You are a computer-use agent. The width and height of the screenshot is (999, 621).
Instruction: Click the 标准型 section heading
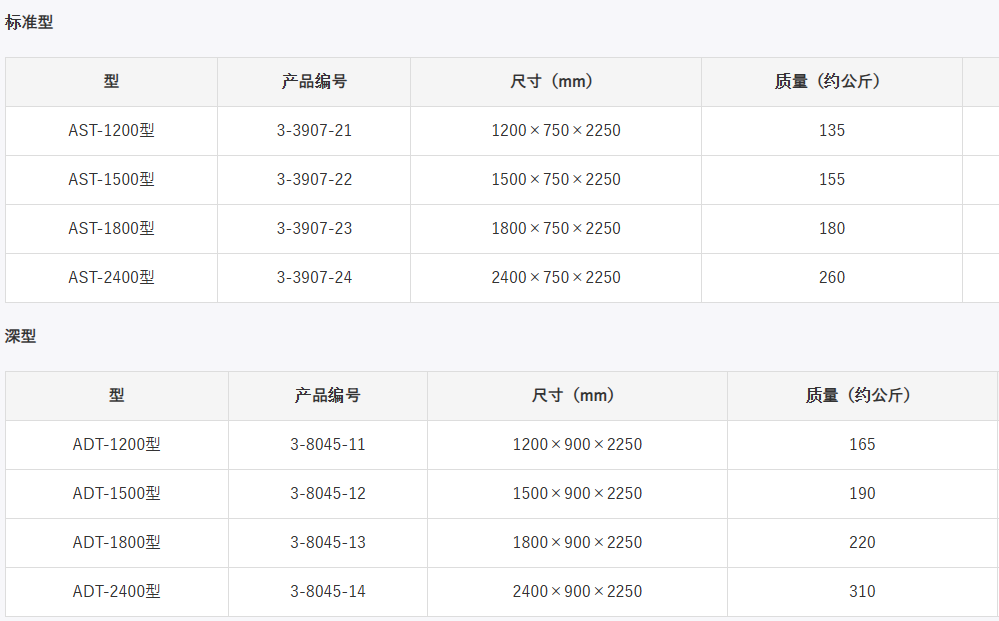[29, 22]
